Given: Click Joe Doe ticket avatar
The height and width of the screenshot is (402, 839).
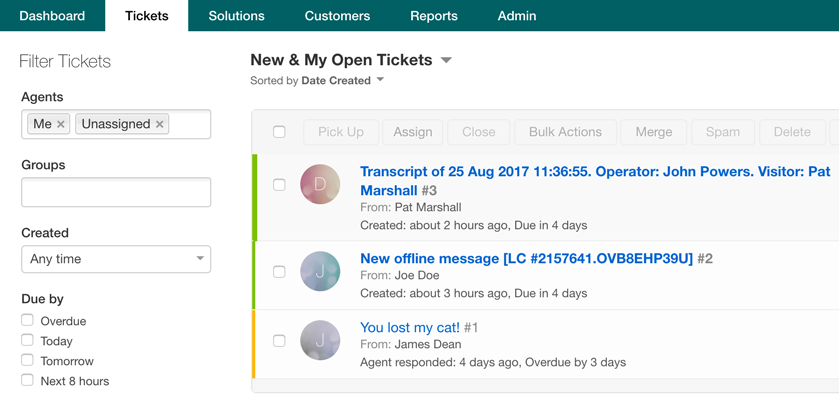Looking at the screenshot, I should pos(320,271).
